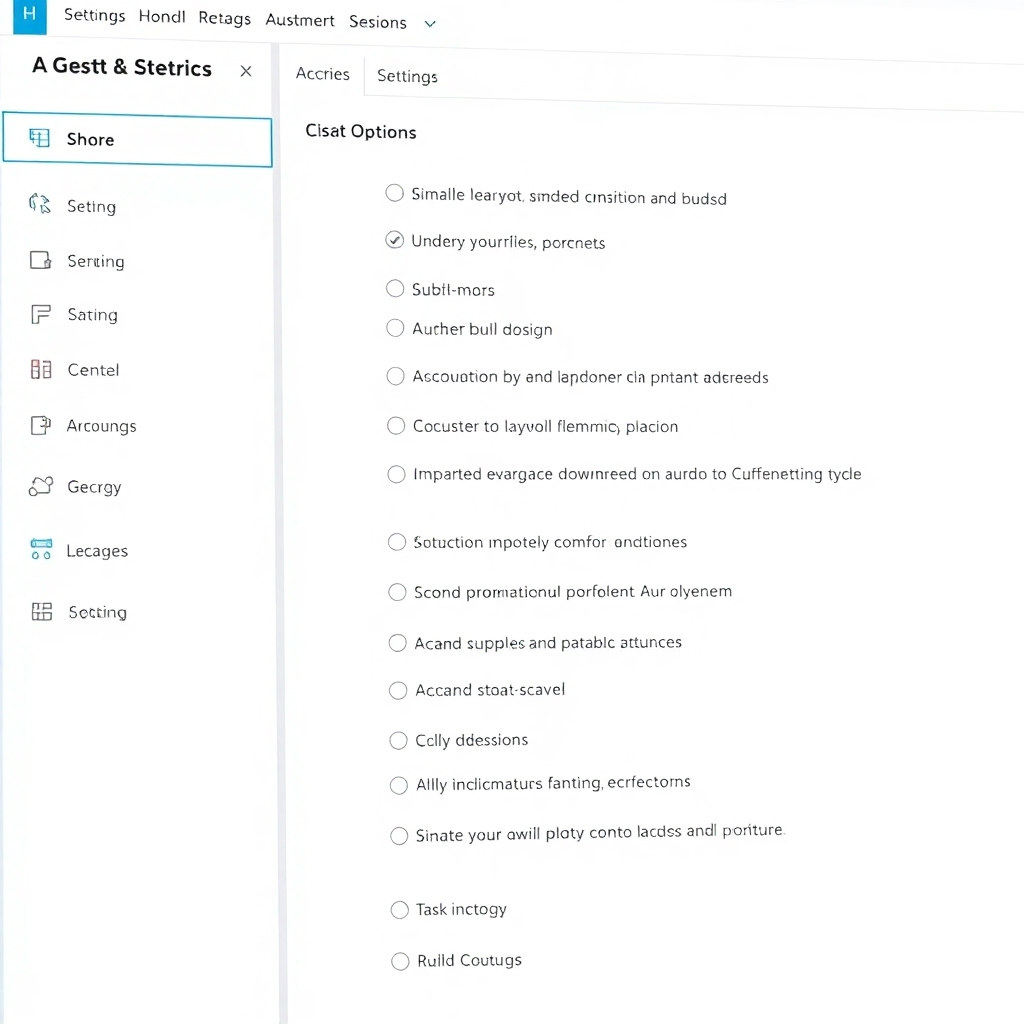This screenshot has height=1024, width=1024.
Task: Select the Simalle learyot radio option
Action: 394,193
